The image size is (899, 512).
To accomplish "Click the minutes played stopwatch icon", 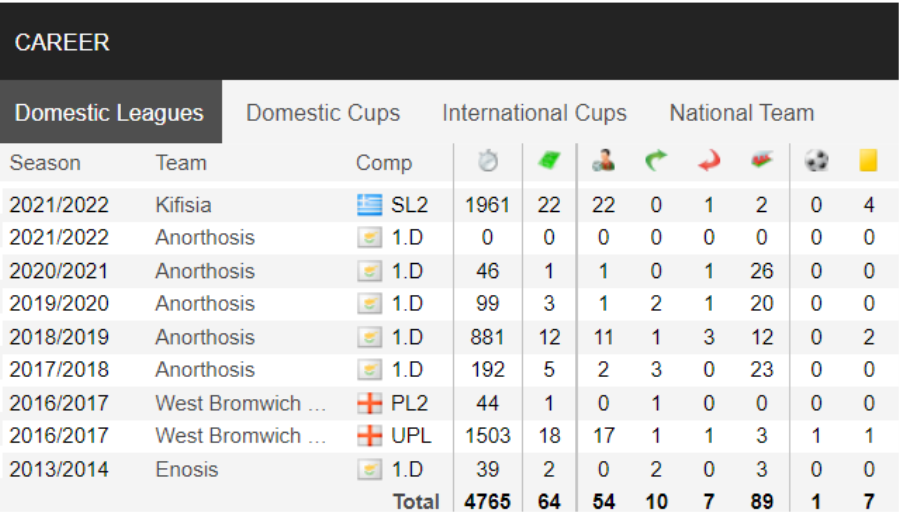I will (x=488, y=161).
